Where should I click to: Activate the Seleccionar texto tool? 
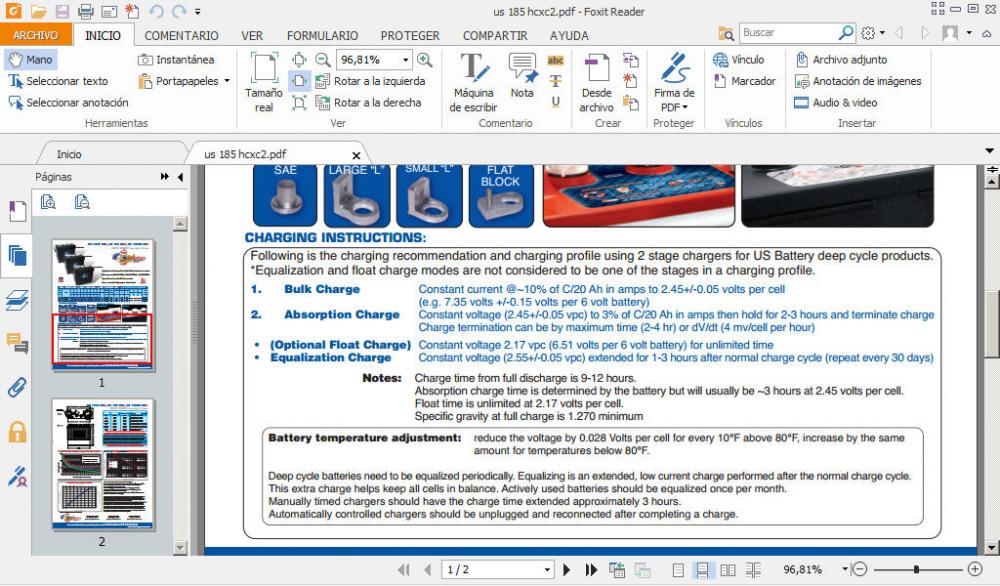58,81
